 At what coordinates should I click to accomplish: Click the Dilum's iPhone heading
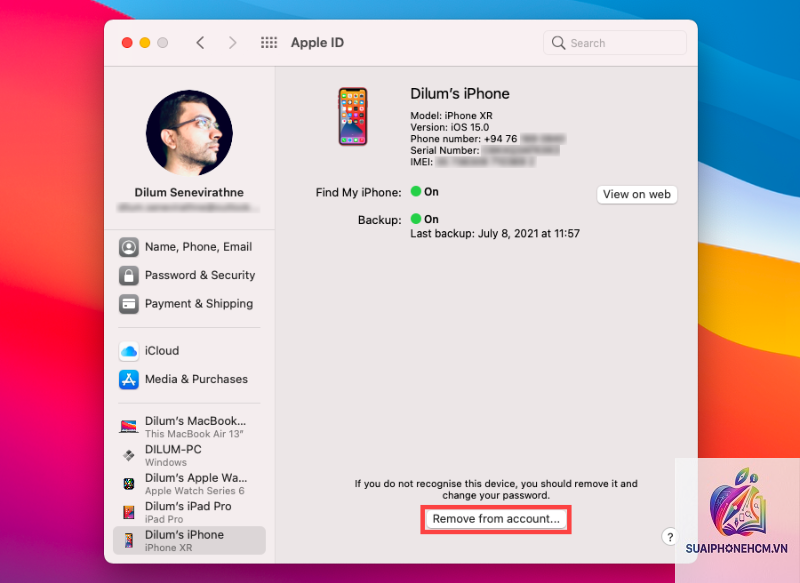tap(460, 94)
